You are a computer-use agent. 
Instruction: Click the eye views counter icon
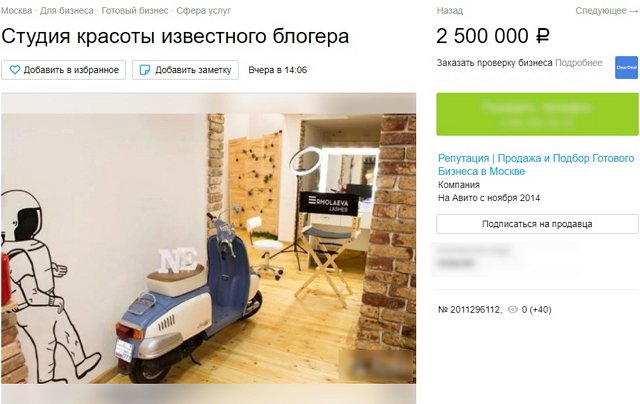513,309
